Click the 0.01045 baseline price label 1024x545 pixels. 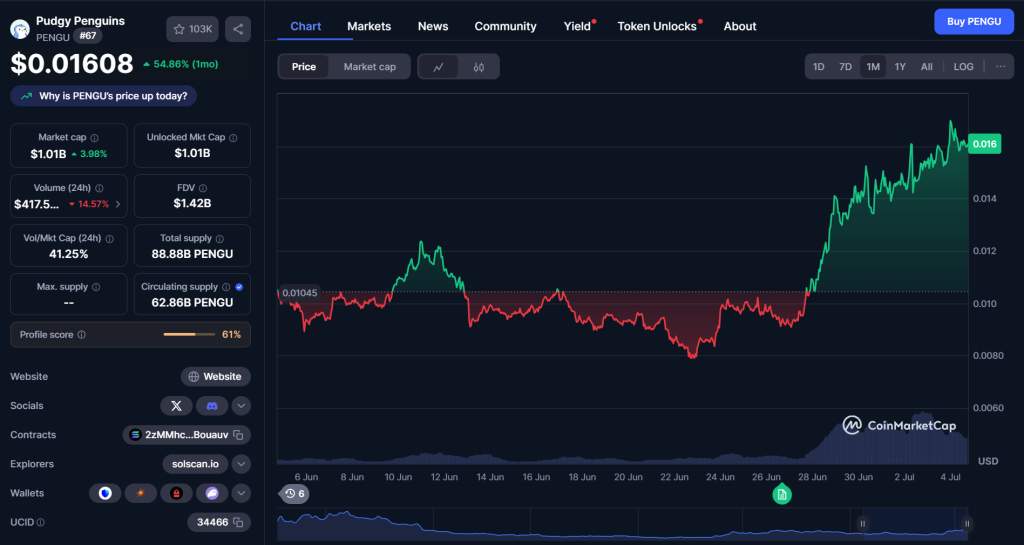tap(300, 293)
